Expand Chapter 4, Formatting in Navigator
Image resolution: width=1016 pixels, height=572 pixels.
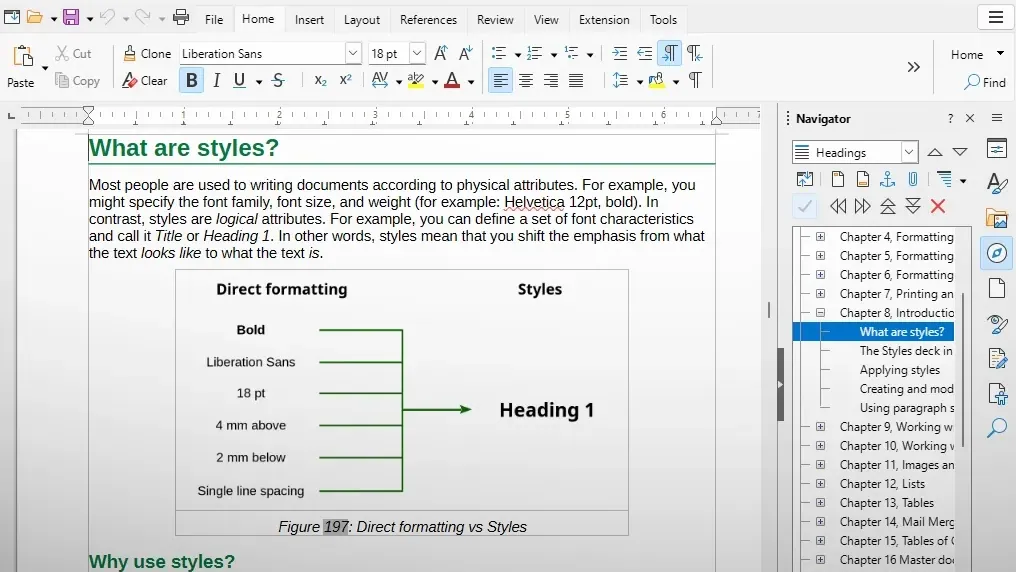click(x=820, y=236)
